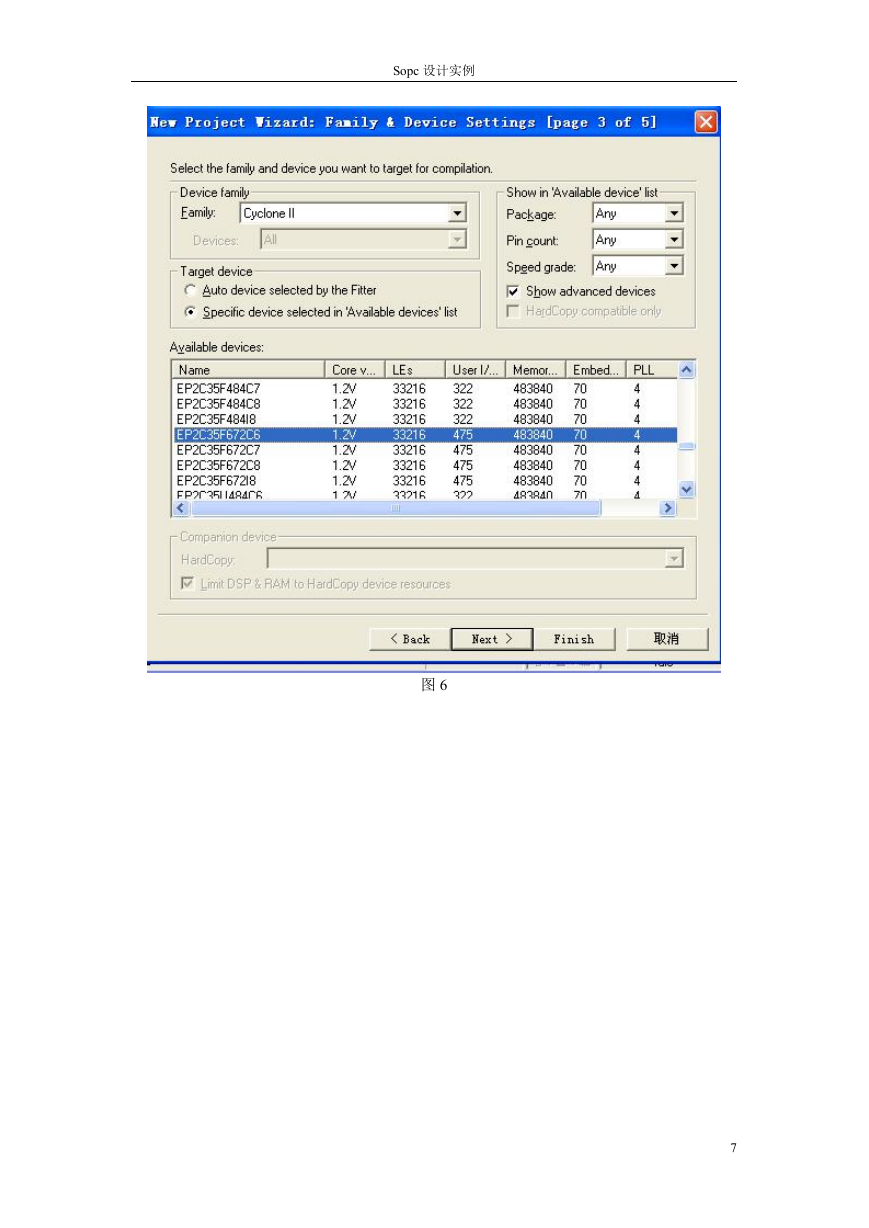Select device EP2C35F484I8
Viewport: 869px width, 1228px height.
[424, 419]
